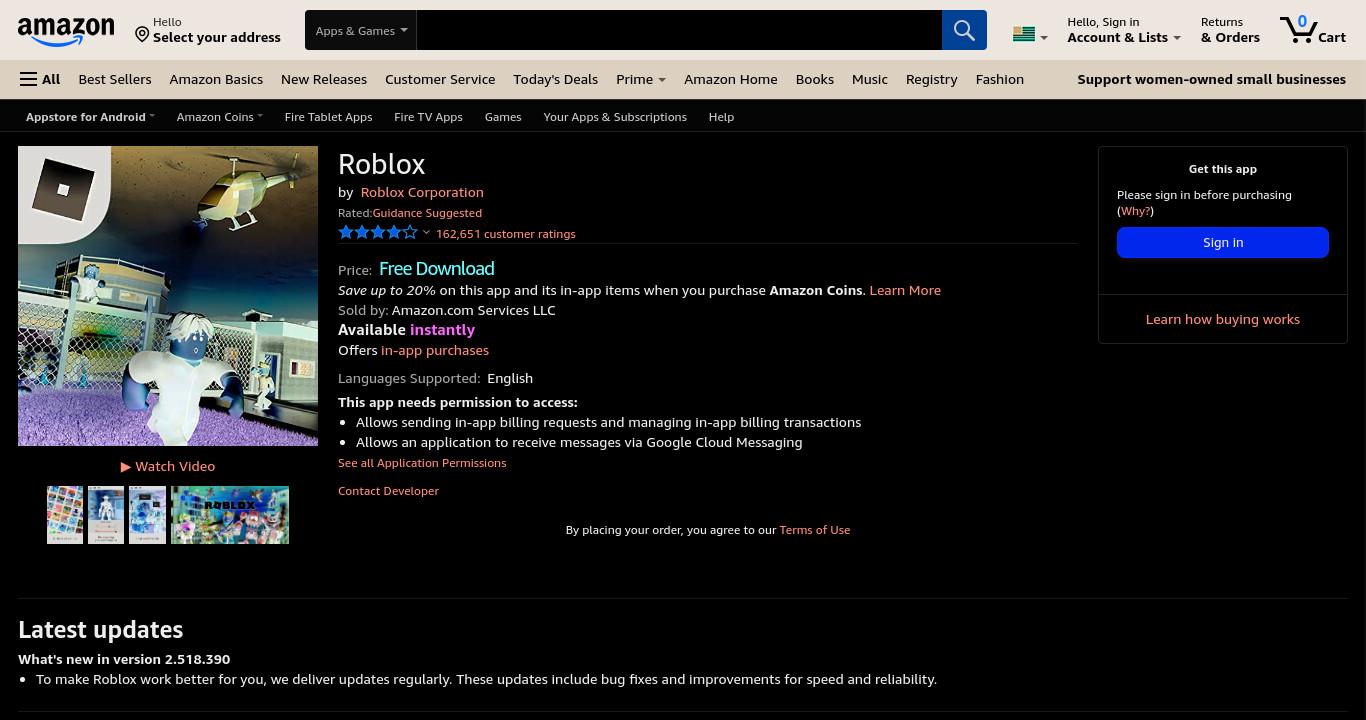Image resolution: width=1366 pixels, height=720 pixels.
Task: Open Registry
Action: [931, 79]
